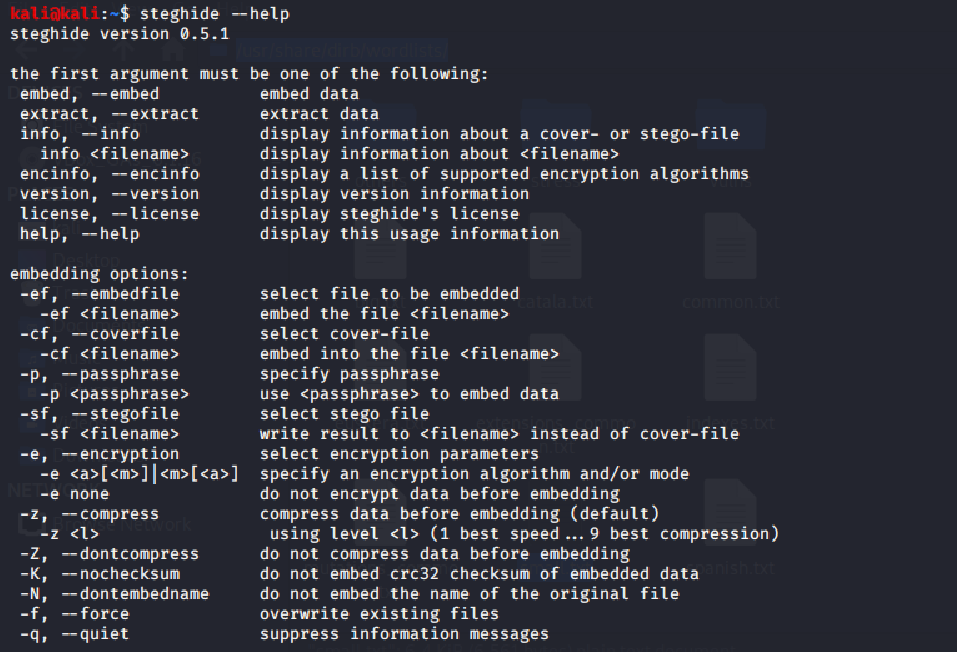Click the 'embedding options:' heading
Image resolution: width=957 pixels, height=652 pixels.
pyautogui.click(x=99, y=273)
